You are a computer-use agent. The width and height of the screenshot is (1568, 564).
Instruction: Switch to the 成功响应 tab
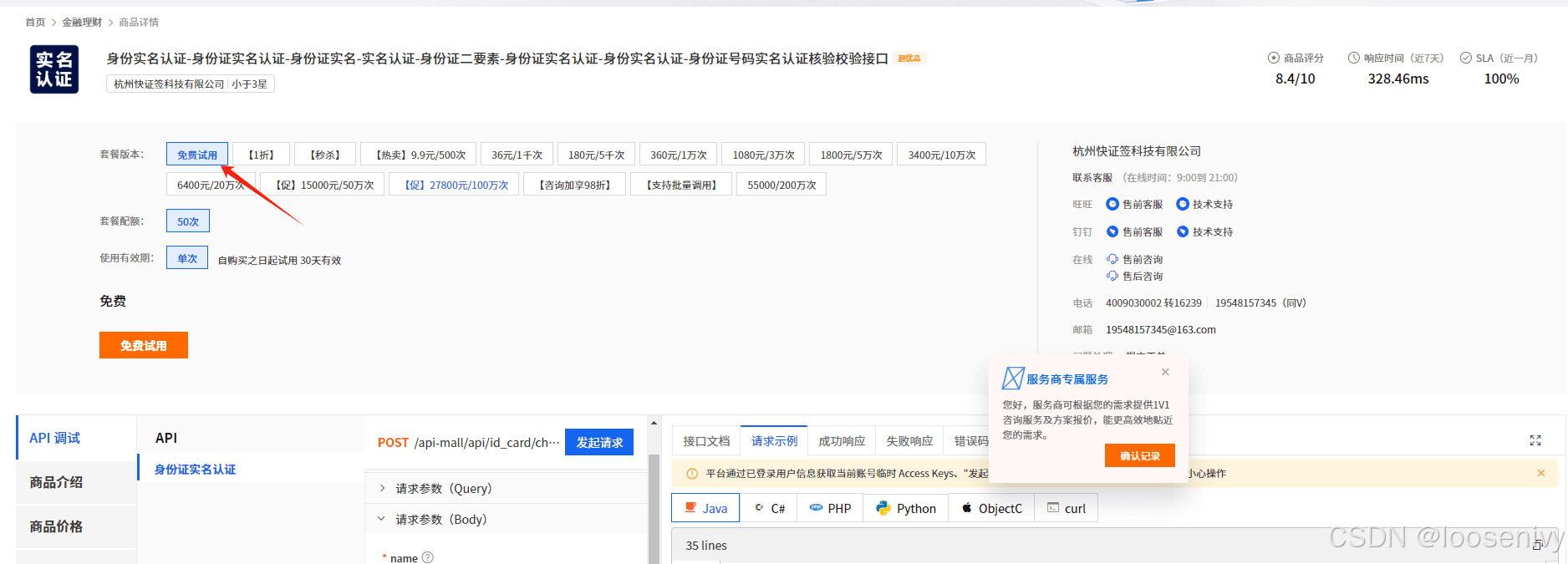tap(841, 441)
